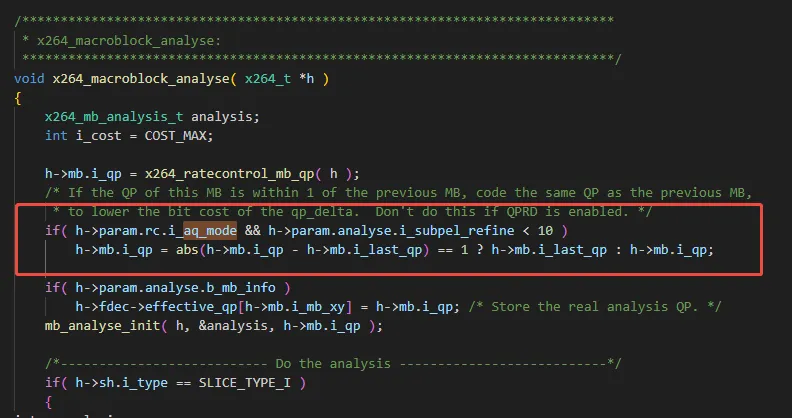Click 'x264_ratecontrol_mb_qp' function call
792x418 pixels.
(229, 174)
